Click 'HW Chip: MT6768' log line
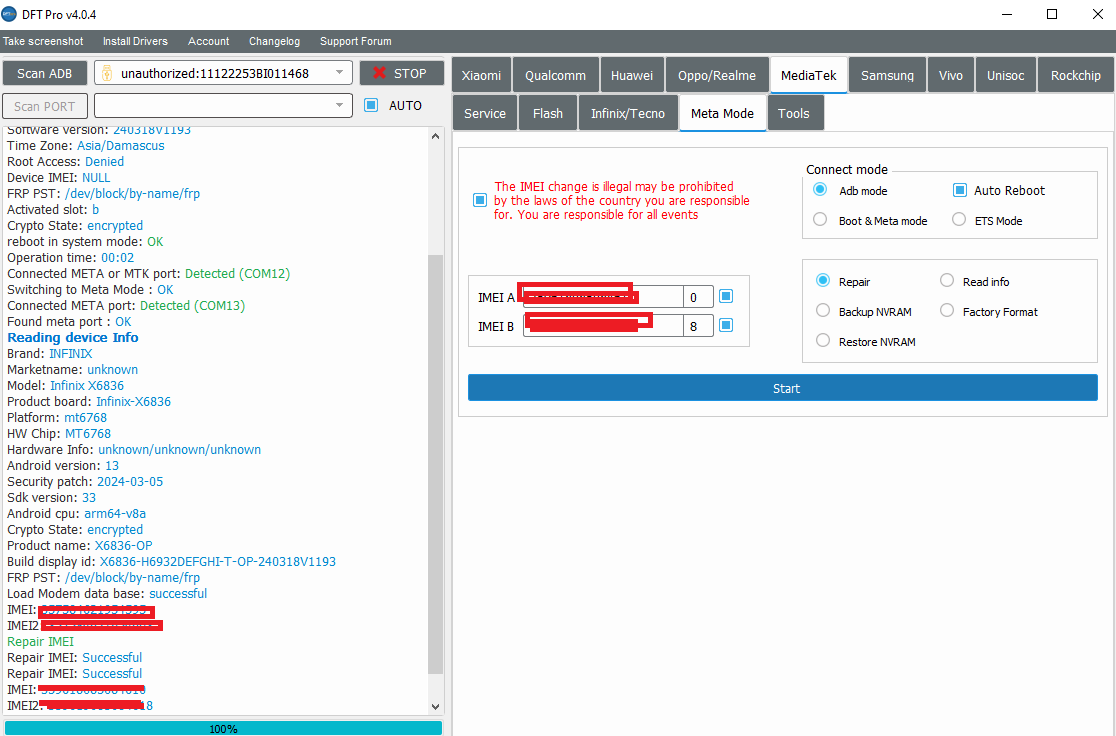Viewport: 1116px width, 736px height. [x=59, y=433]
